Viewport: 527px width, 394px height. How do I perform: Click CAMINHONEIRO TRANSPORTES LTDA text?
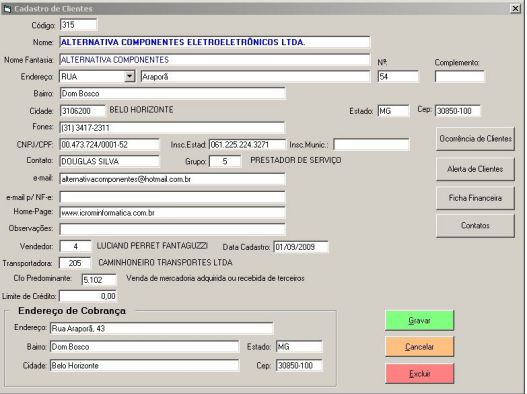pos(165,263)
